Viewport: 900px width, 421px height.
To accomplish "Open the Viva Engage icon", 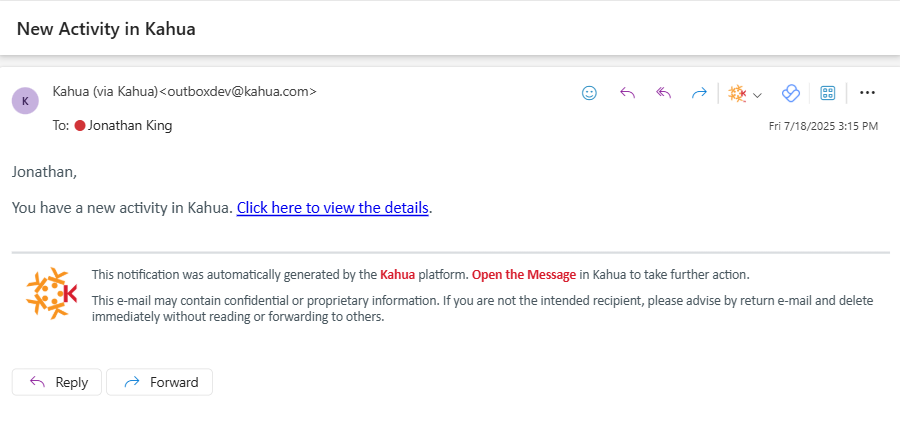I will click(x=790, y=93).
